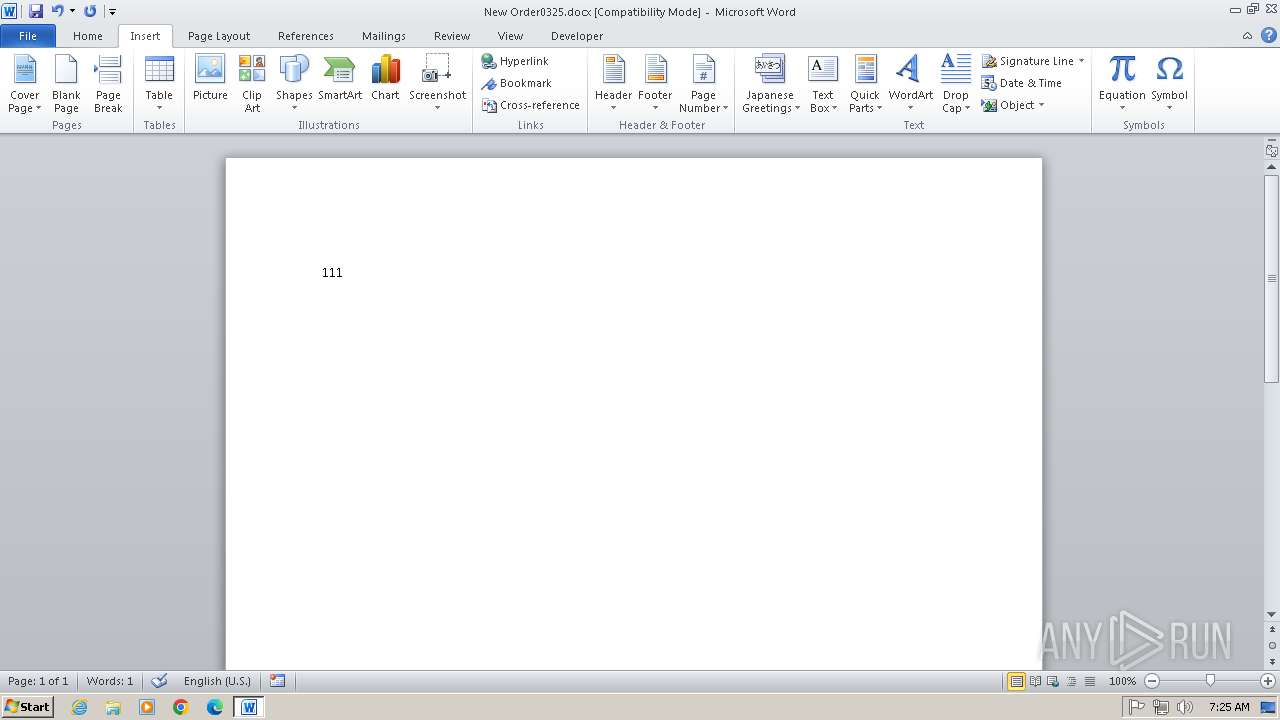
Task: Switch to the References tab
Action: (x=306, y=36)
